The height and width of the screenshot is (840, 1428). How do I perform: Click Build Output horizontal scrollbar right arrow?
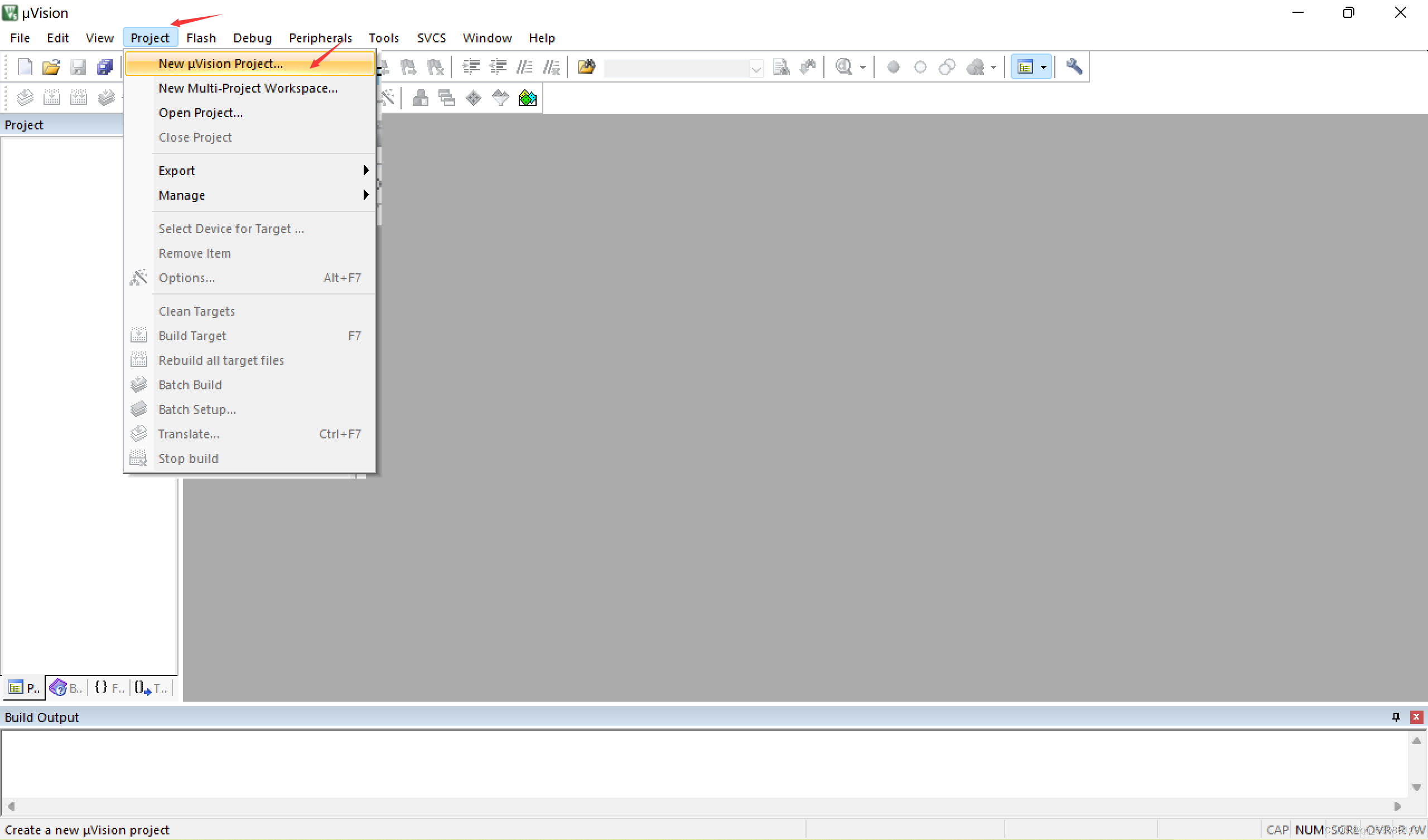(1397, 806)
